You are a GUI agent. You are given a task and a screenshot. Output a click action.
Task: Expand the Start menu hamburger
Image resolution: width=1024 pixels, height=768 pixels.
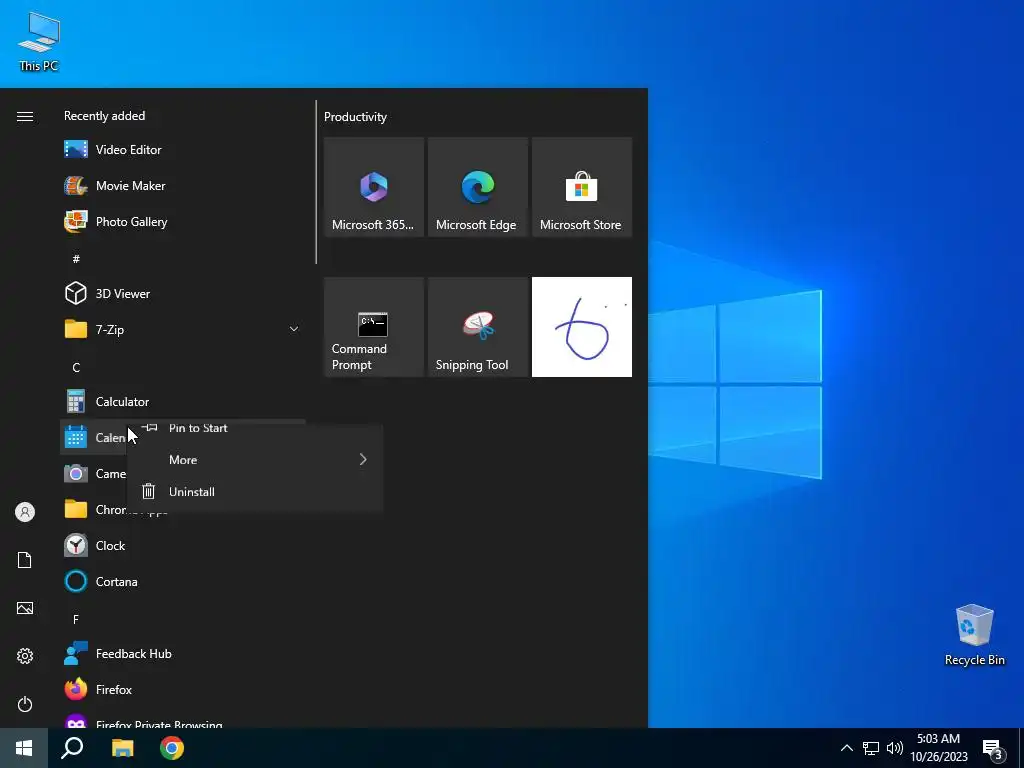click(x=25, y=116)
